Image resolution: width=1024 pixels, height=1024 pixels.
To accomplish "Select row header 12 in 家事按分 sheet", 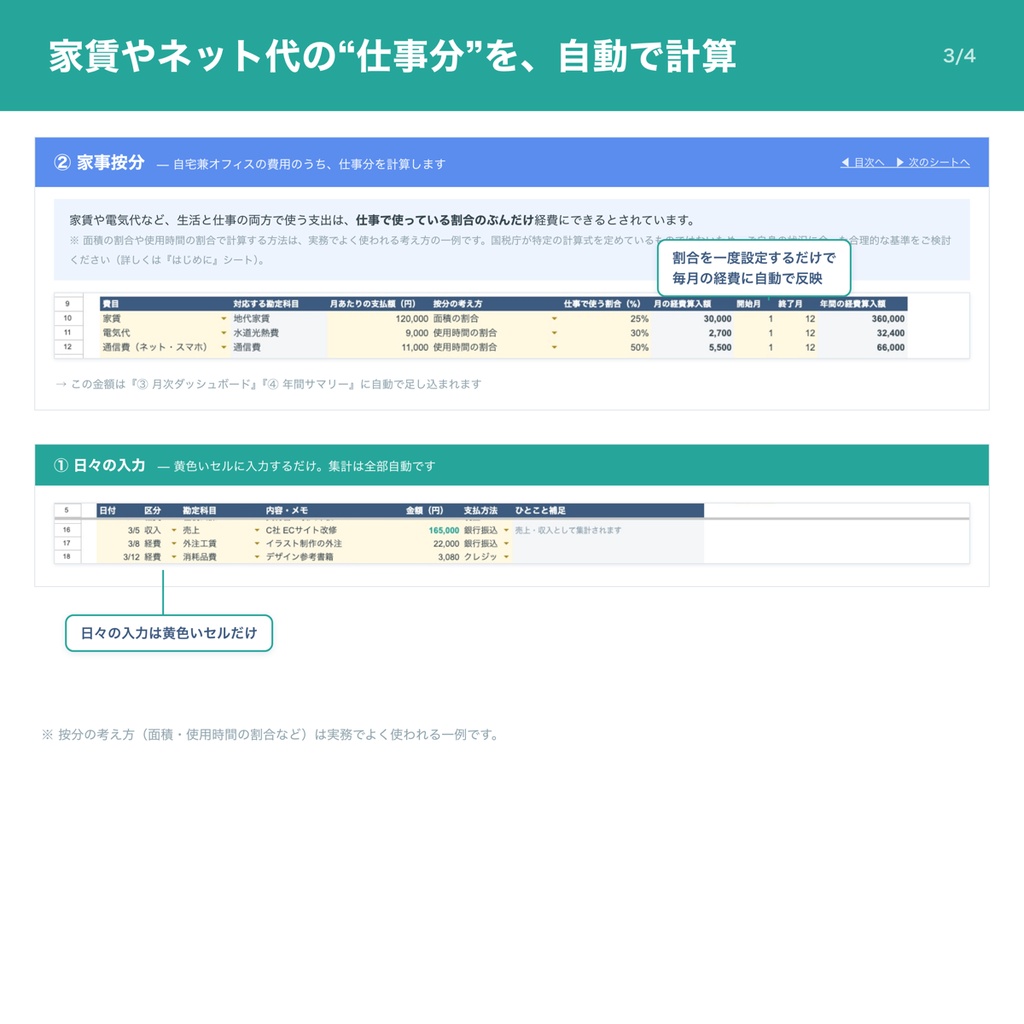I will [x=68, y=347].
